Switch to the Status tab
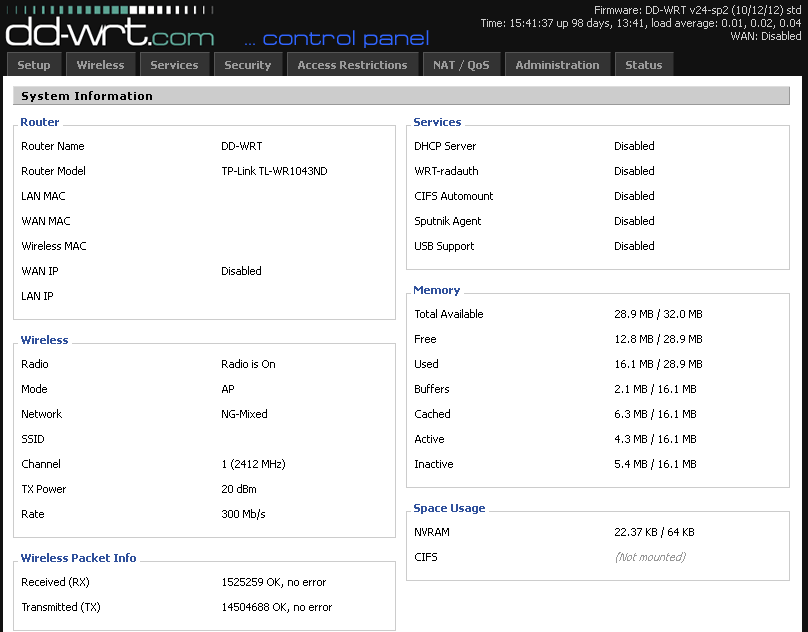The image size is (808, 632). 644,65
